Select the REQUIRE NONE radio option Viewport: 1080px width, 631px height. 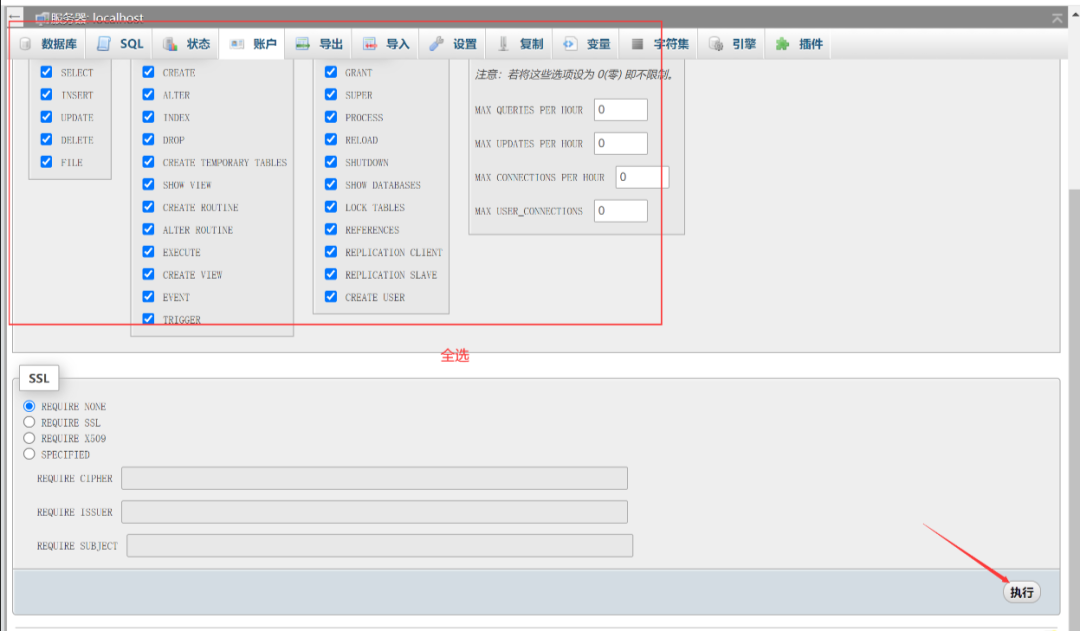tap(29, 406)
